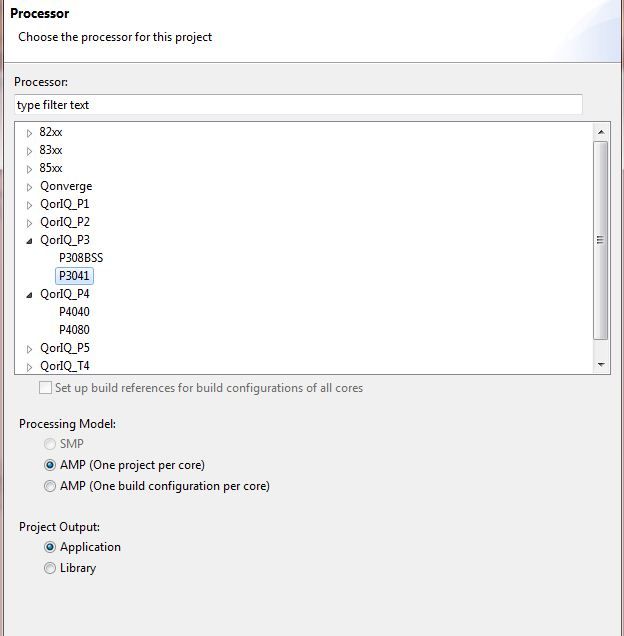Expand the 83xx processor group
Viewport: 624px width, 636px height.
pos(29,151)
